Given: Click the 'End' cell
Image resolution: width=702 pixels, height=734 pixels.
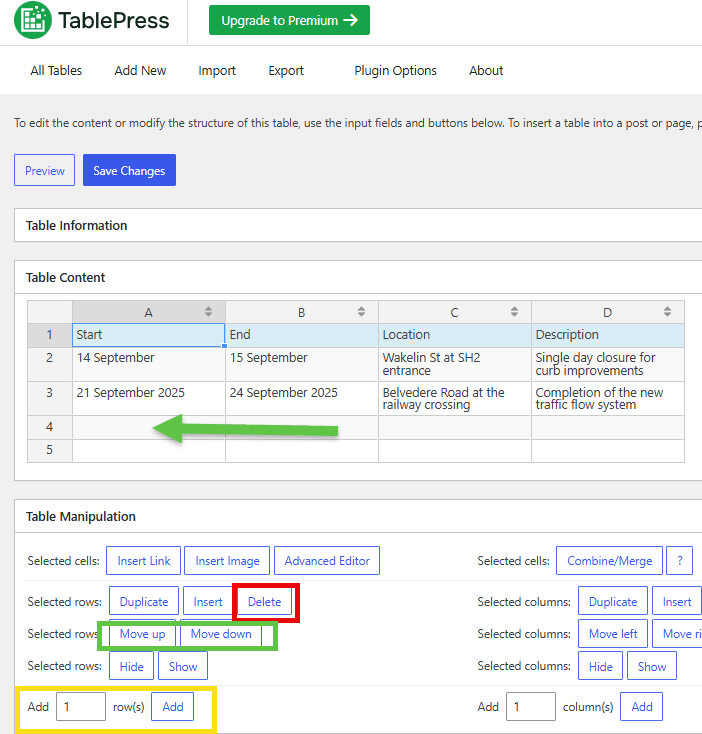Looking at the screenshot, I should pyautogui.click(x=302, y=335).
